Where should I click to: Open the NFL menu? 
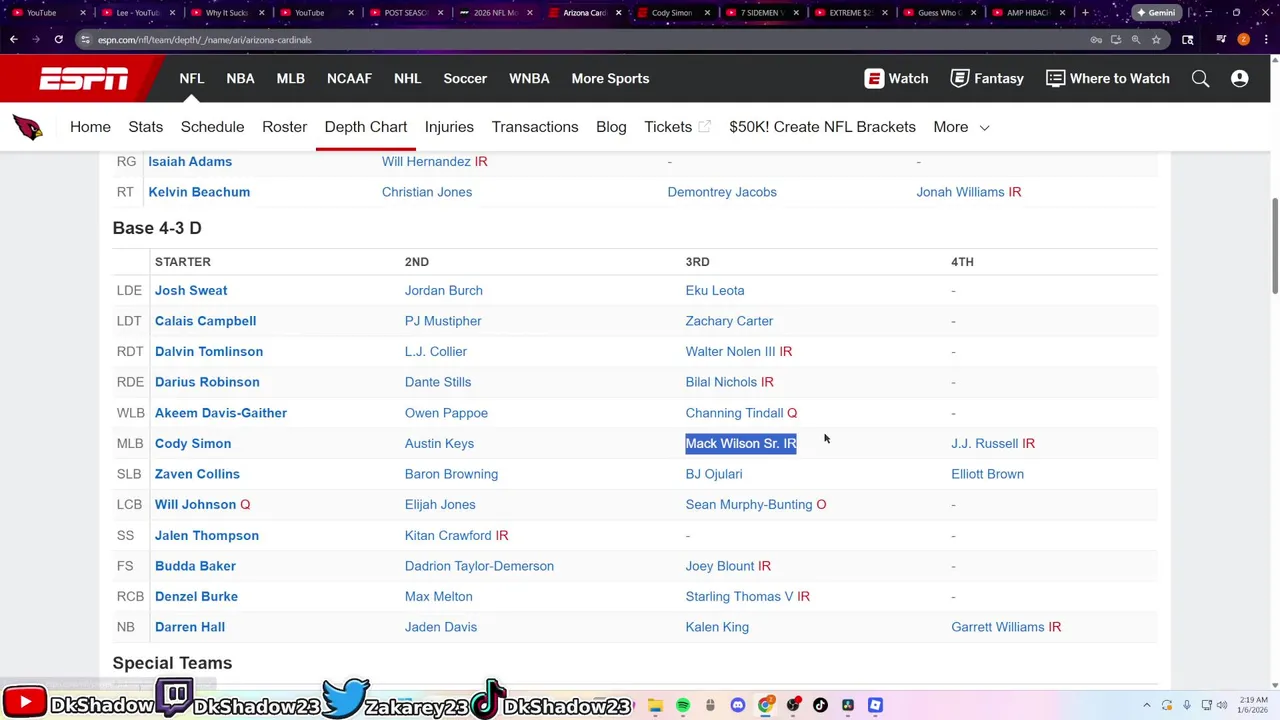tap(191, 79)
